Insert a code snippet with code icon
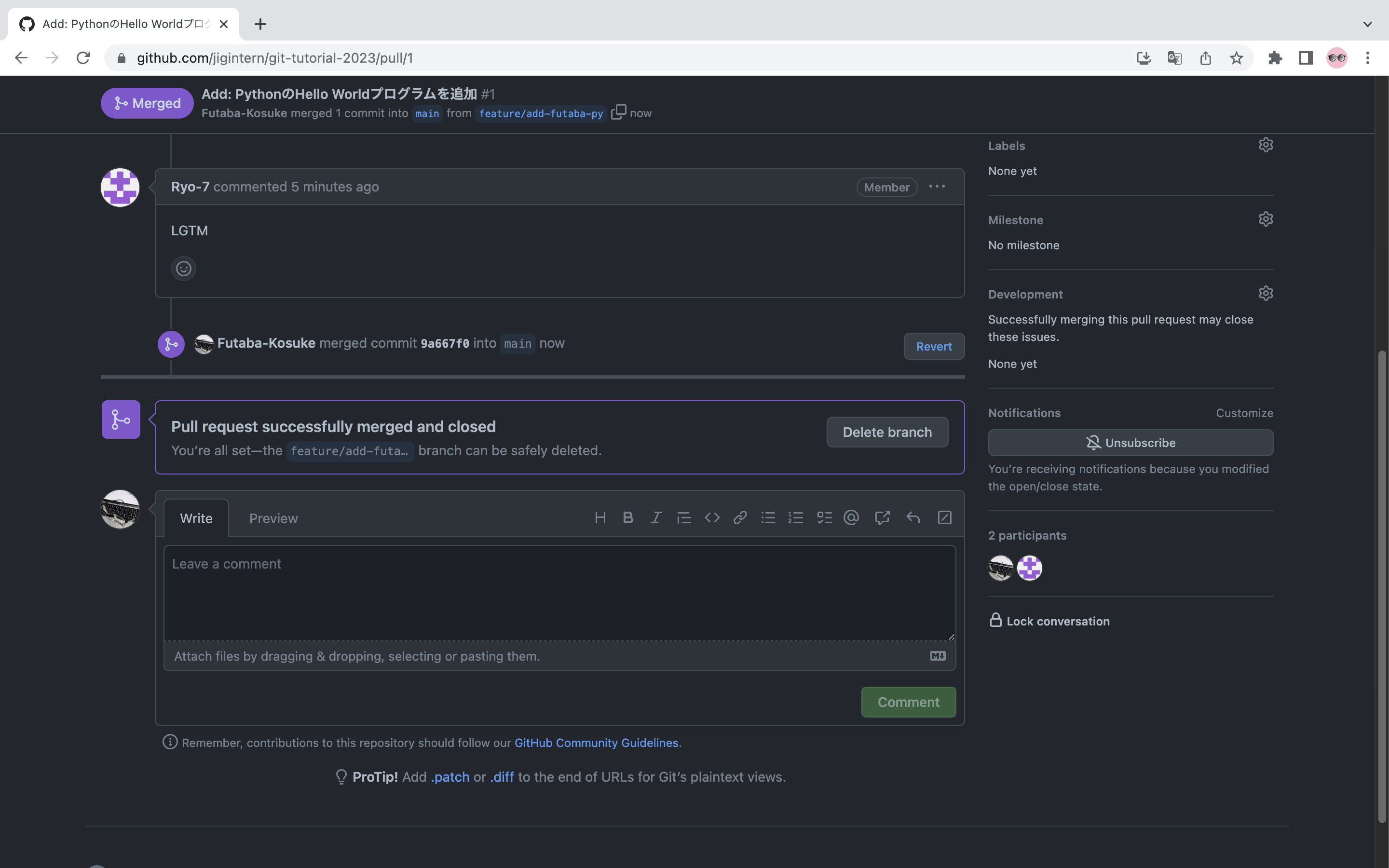The height and width of the screenshot is (868, 1389). click(712, 518)
